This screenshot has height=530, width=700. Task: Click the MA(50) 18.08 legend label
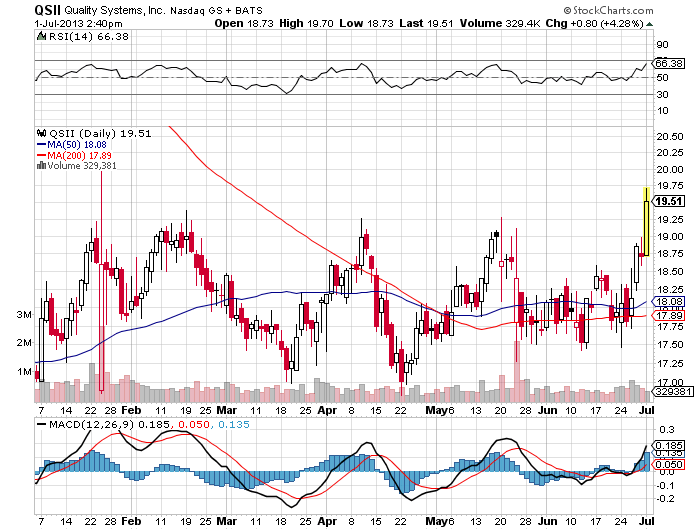(x=77, y=145)
